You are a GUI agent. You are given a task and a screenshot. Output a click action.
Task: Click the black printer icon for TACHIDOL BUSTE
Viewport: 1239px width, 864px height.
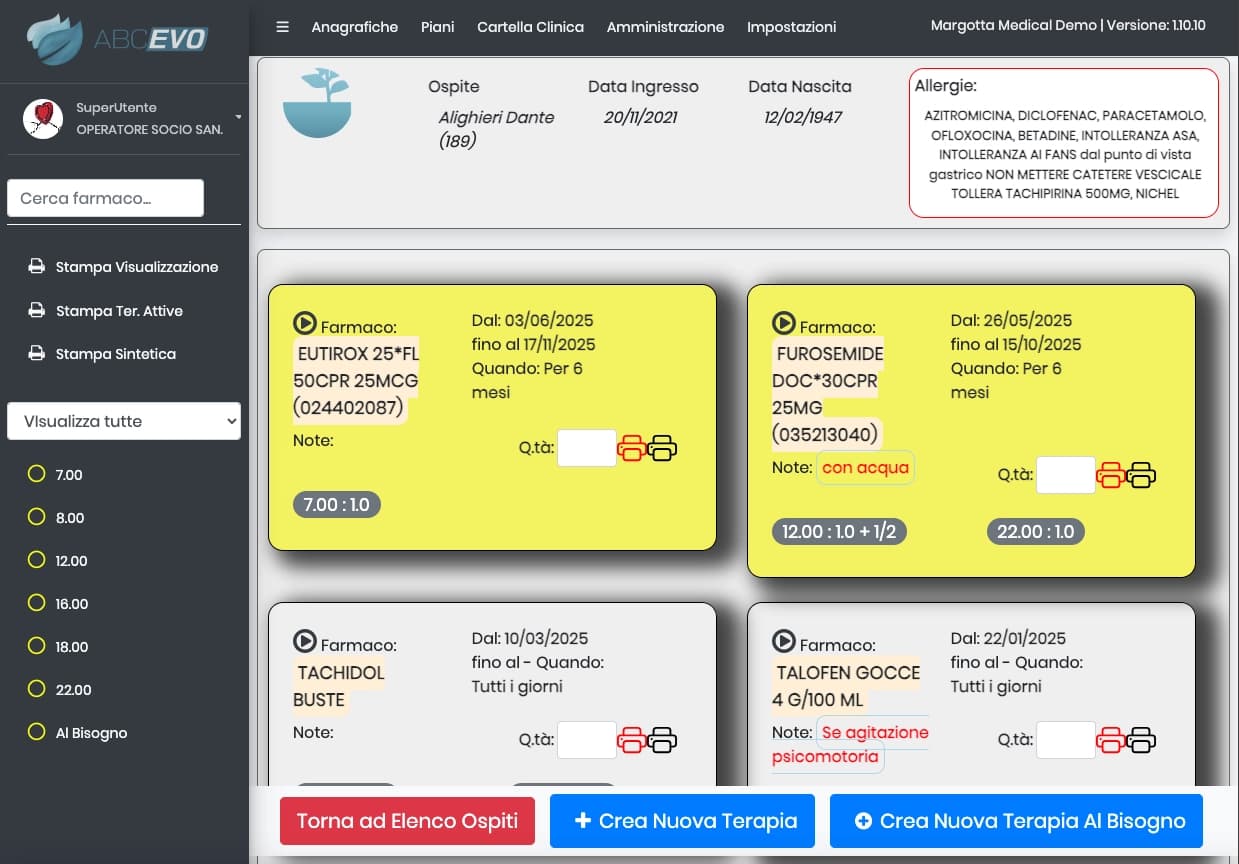click(662, 740)
